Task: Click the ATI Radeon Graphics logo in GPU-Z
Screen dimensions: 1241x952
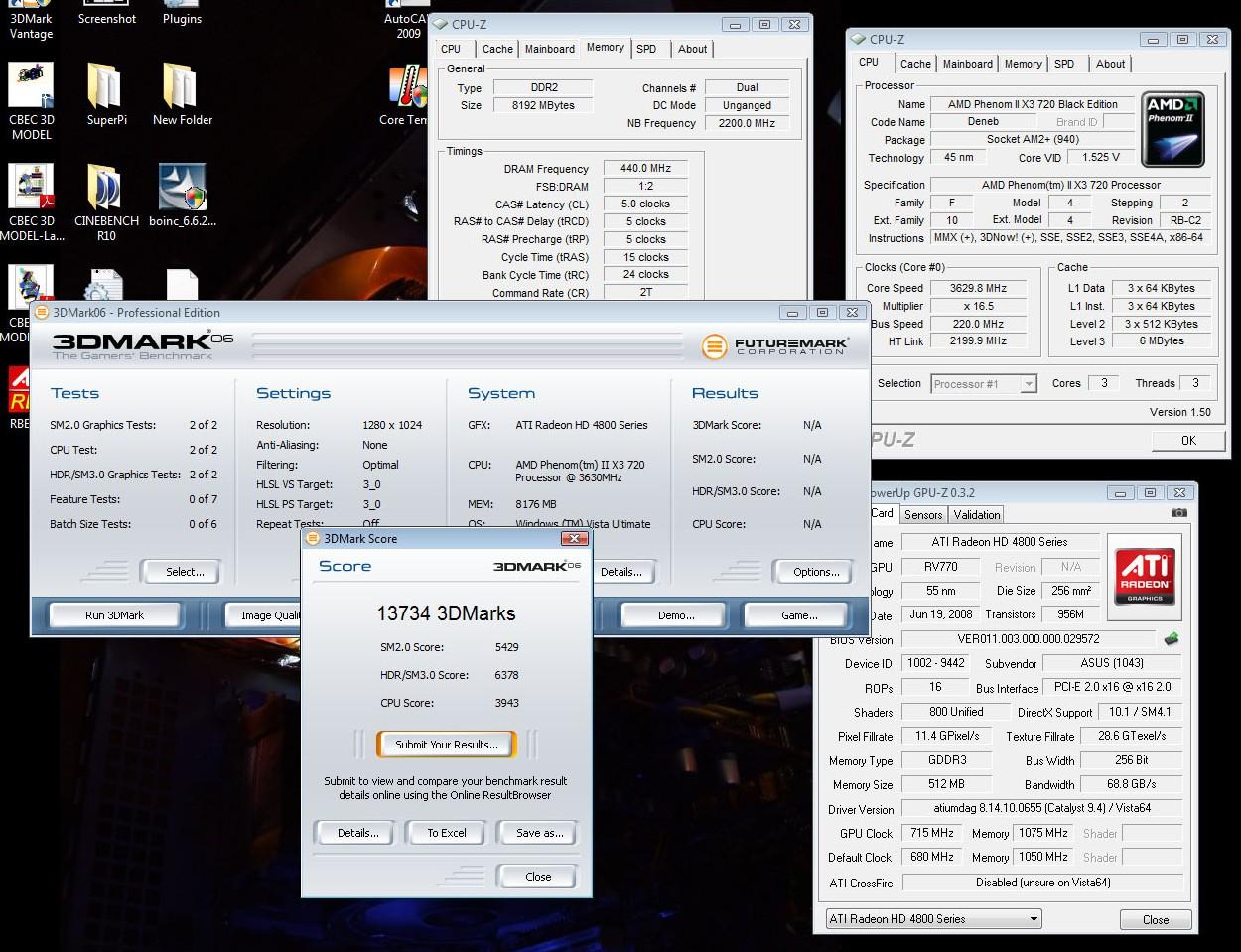Action: [x=1145, y=575]
